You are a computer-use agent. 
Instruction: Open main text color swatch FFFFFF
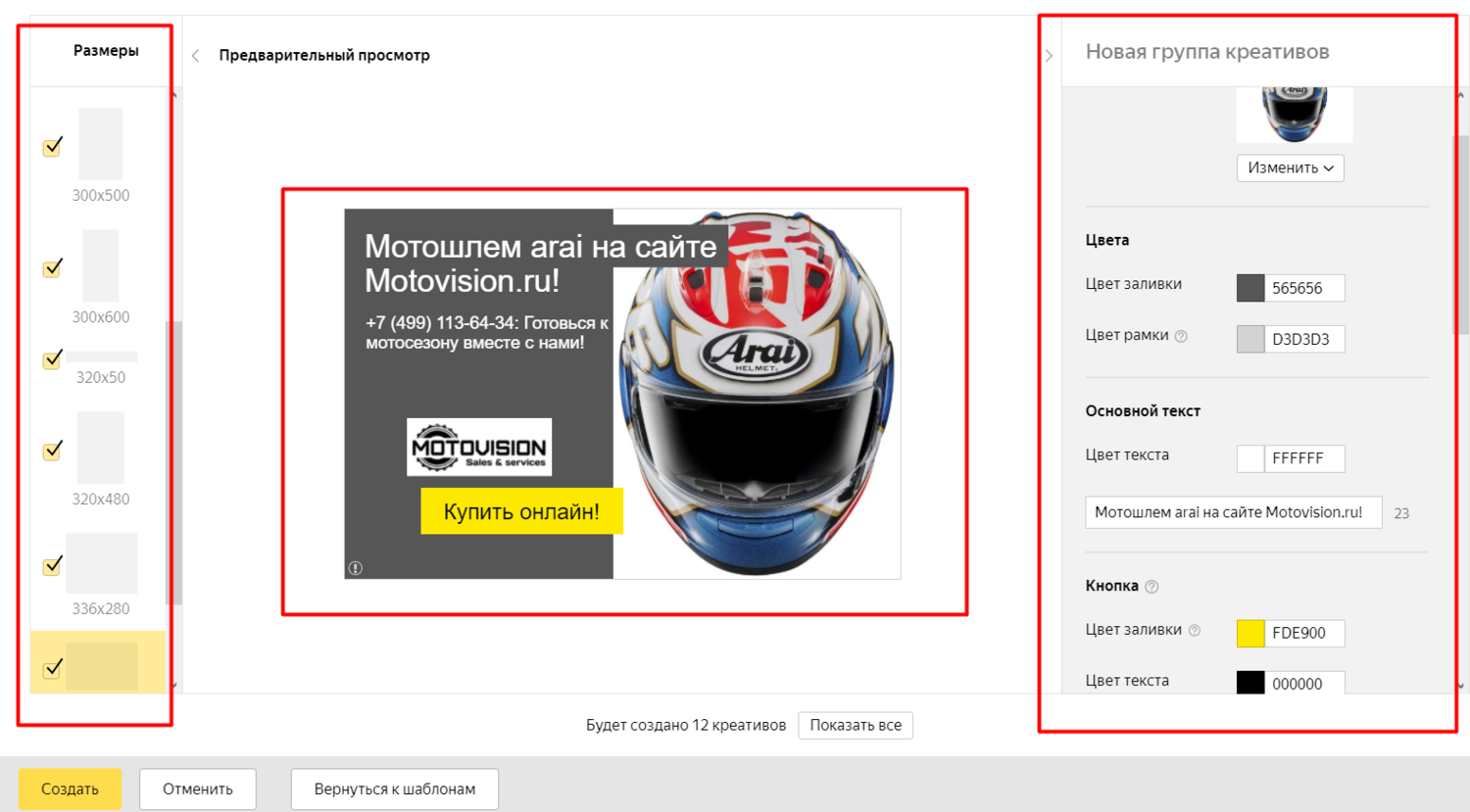[1250, 458]
